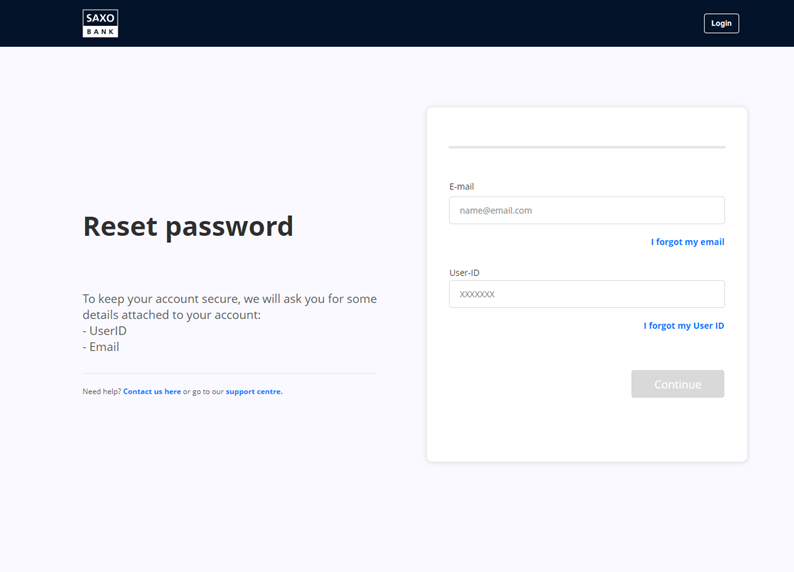
Task: Click the "Reset password" heading
Action: coord(188,226)
